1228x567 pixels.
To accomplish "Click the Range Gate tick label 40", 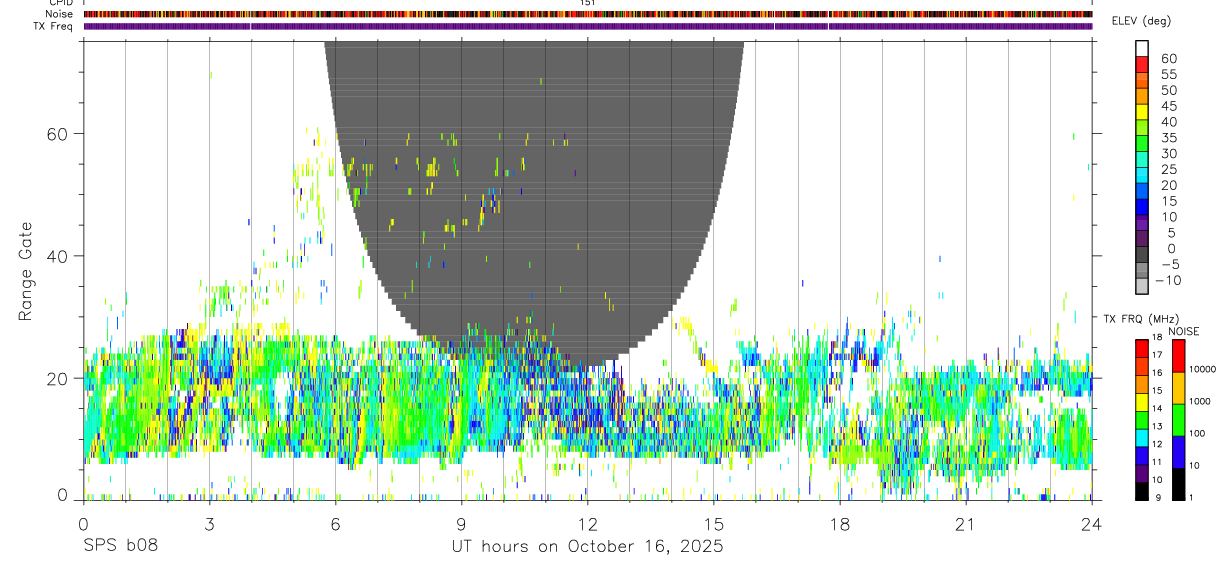I will click(58, 256).
